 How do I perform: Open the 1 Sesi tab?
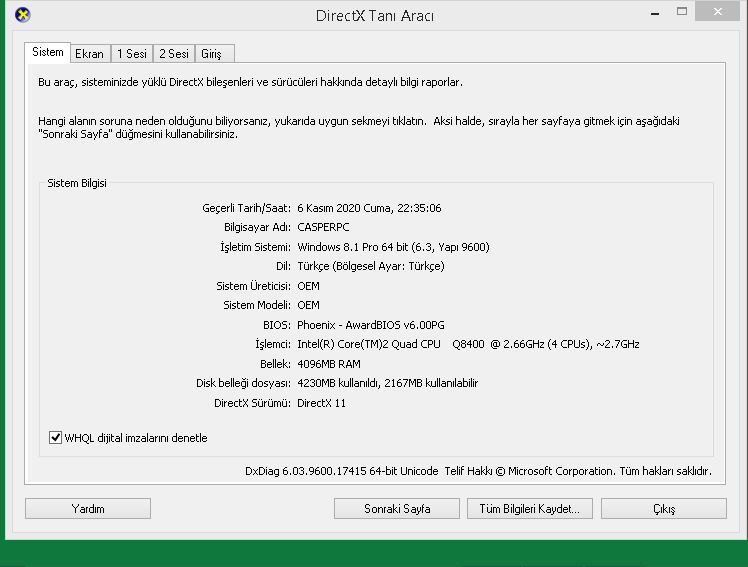pos(132,53)
